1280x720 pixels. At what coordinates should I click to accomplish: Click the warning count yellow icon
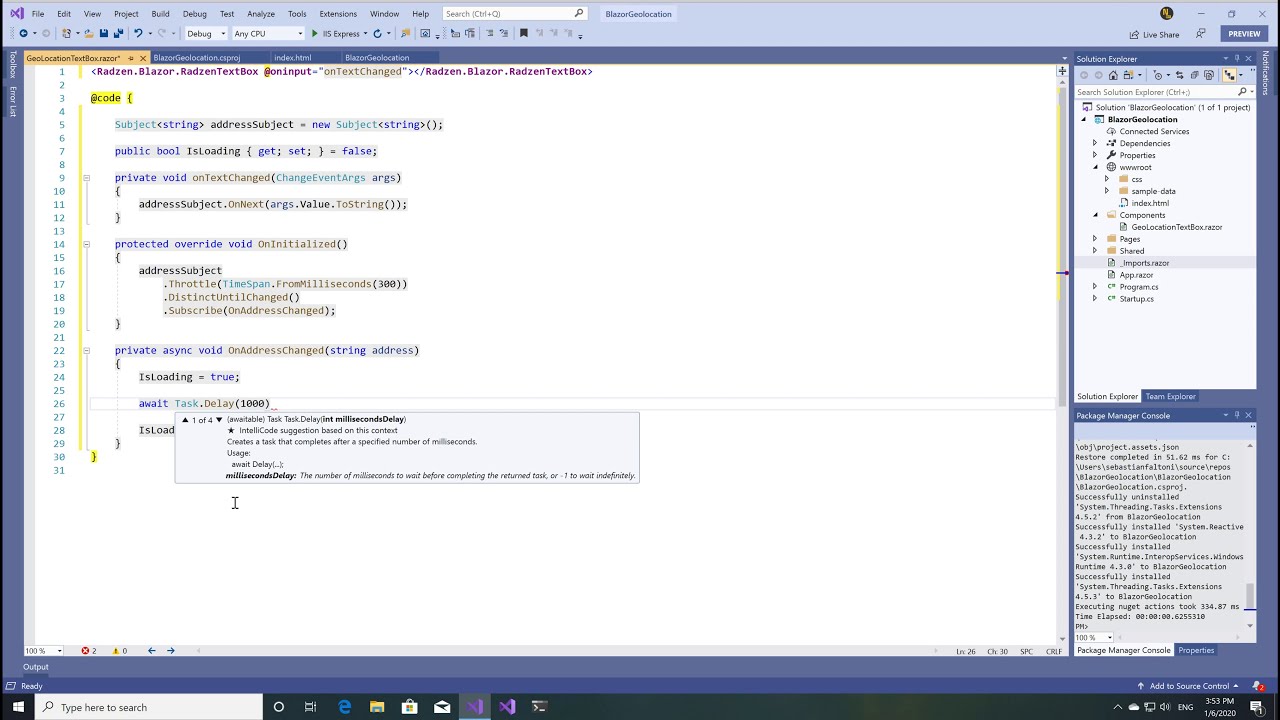click(x=115, y=651)
